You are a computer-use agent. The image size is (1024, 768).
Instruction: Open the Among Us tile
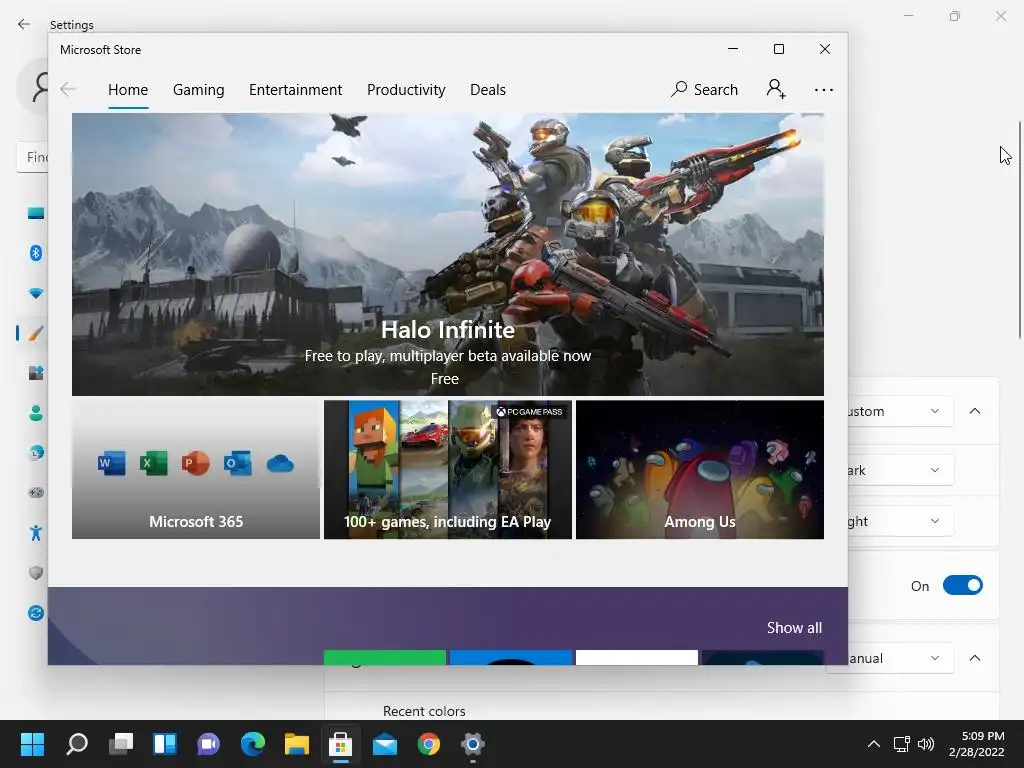700,470
